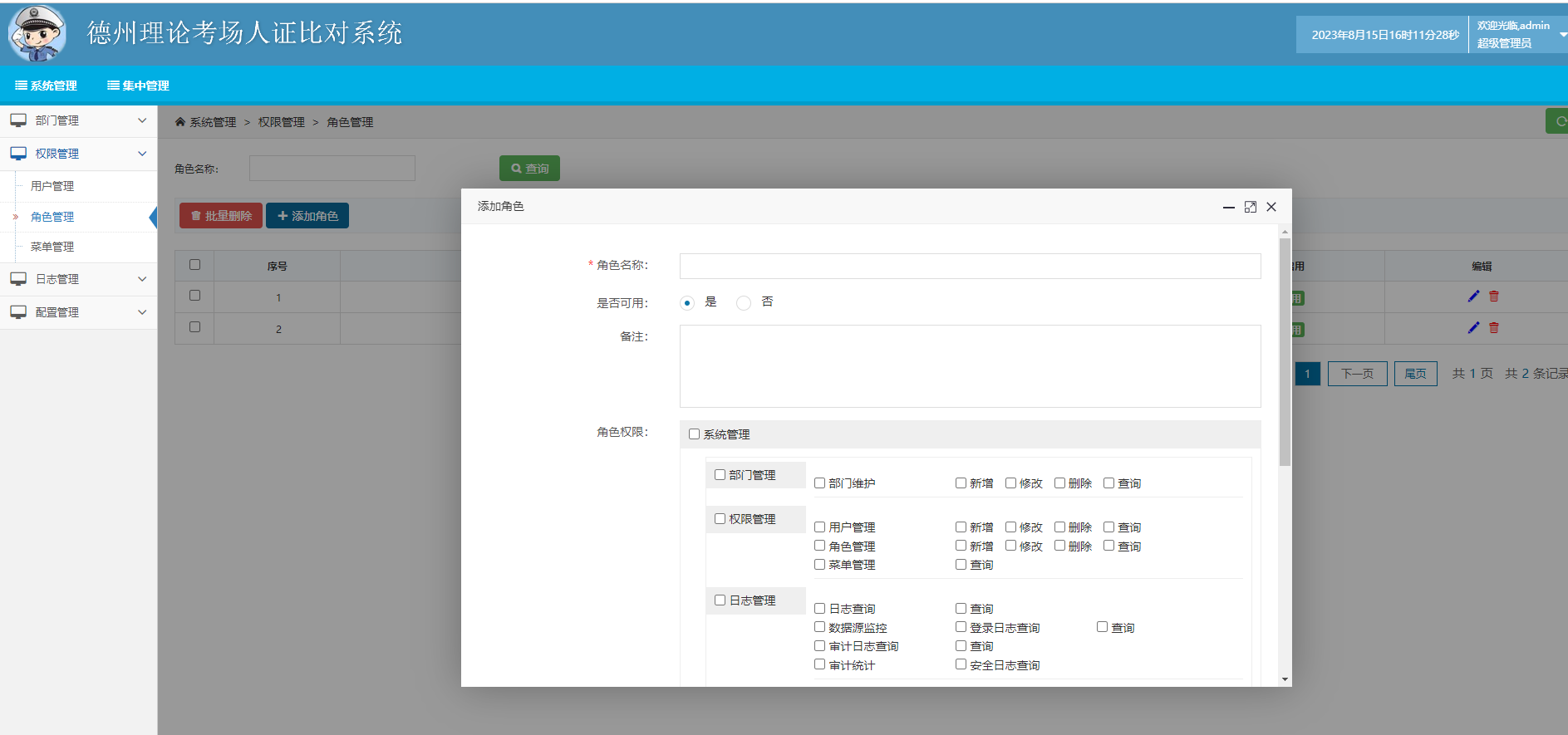Screen dimensions: 1568x735
Task: Focus the 角色名称 field in the dialog
Action: coord(971,266)
